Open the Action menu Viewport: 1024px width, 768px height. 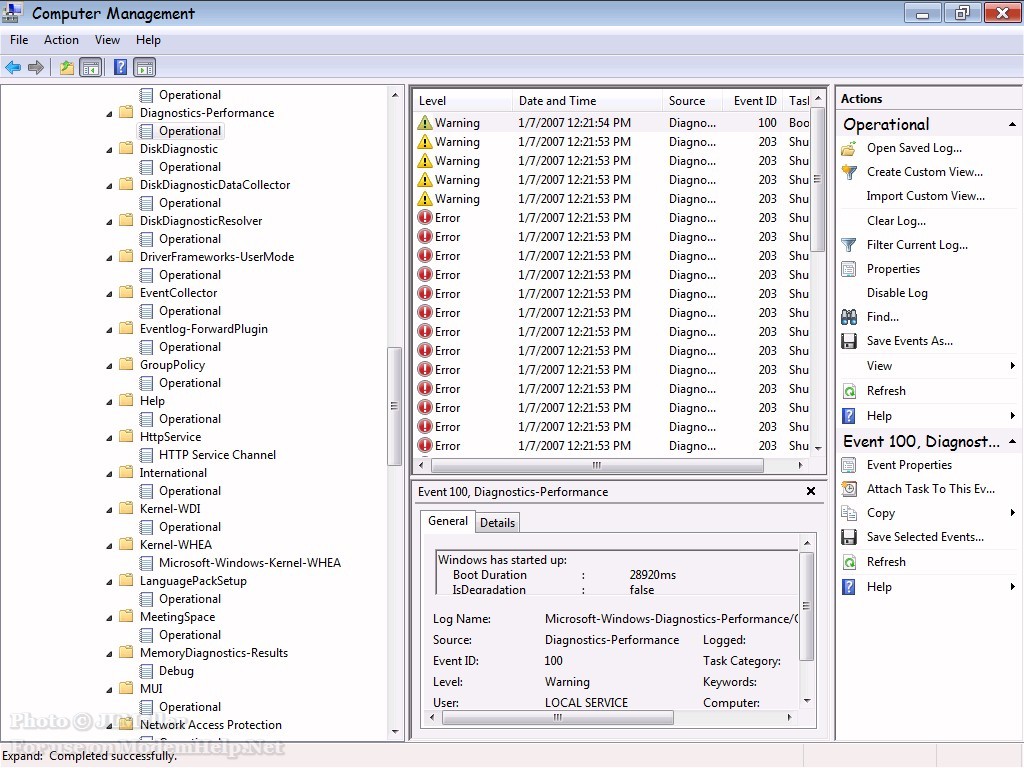[61, 40]
